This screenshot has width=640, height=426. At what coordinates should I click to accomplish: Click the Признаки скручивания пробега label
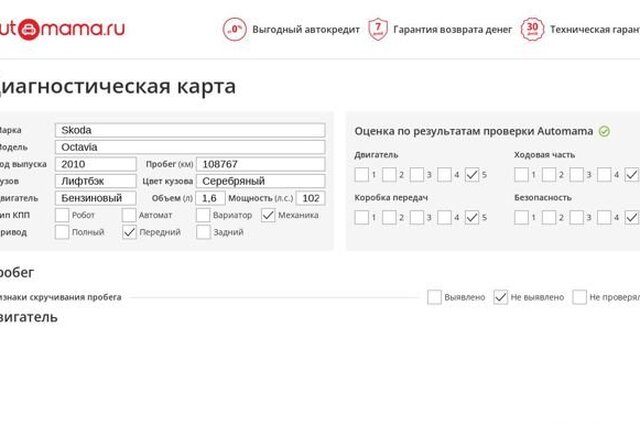(x=60, y=297)
